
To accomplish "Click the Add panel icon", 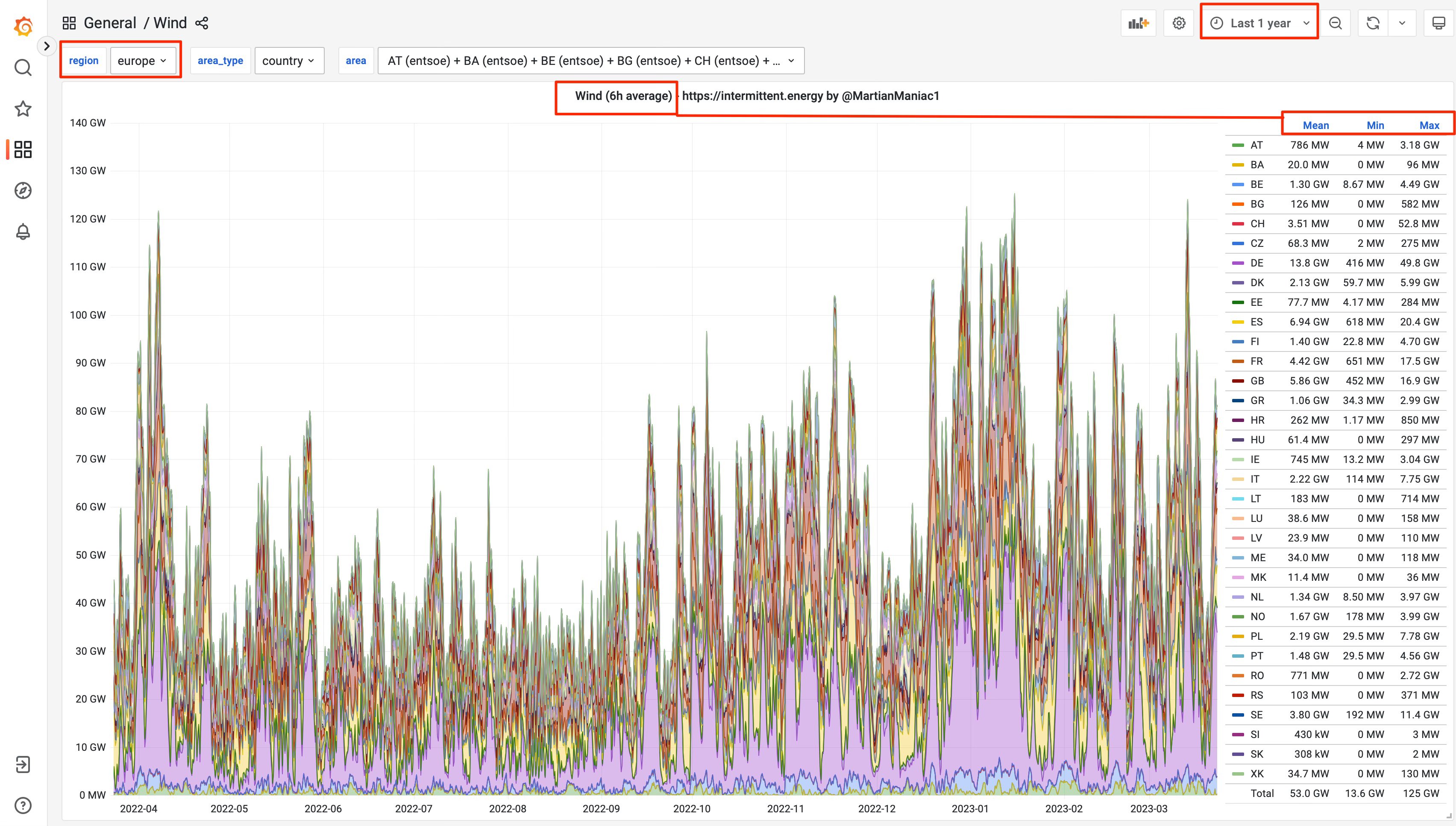I will coord(1138,23).
